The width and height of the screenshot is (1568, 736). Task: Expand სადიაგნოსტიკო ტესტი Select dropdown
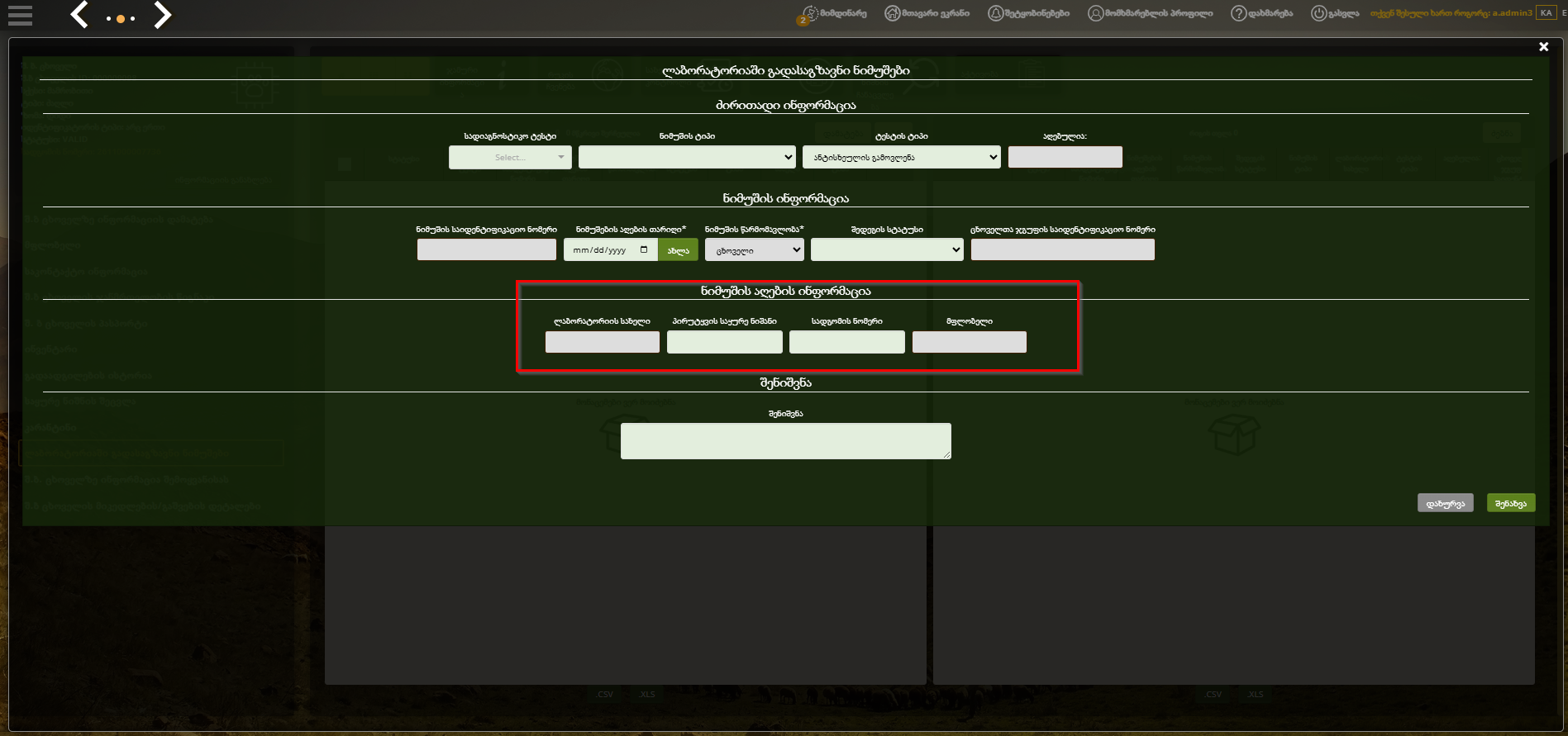(x=510, y=157)
